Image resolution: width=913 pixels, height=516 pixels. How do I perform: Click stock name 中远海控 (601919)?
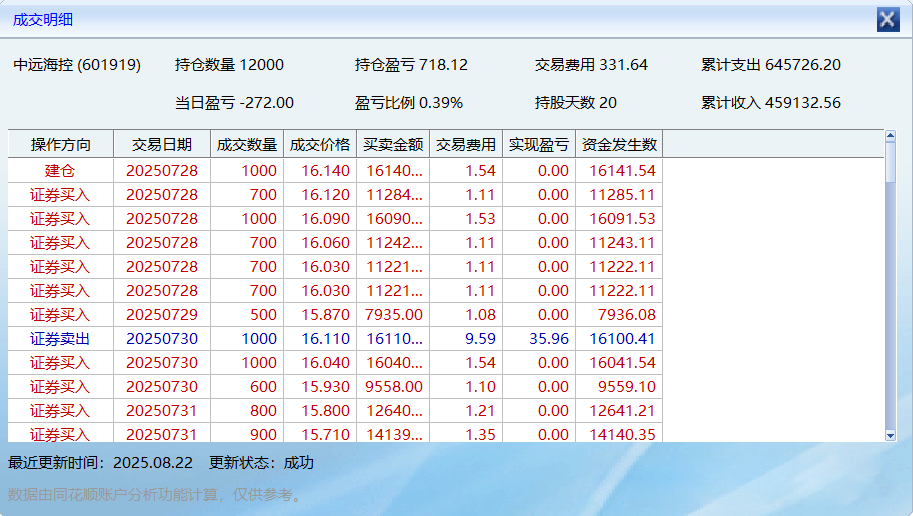(x=77, y=65)
